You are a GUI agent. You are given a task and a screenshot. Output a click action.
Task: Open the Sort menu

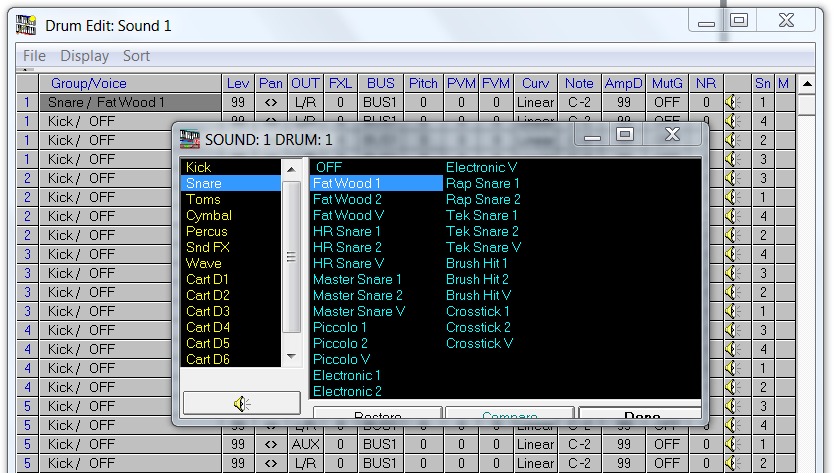coord(136,56)
